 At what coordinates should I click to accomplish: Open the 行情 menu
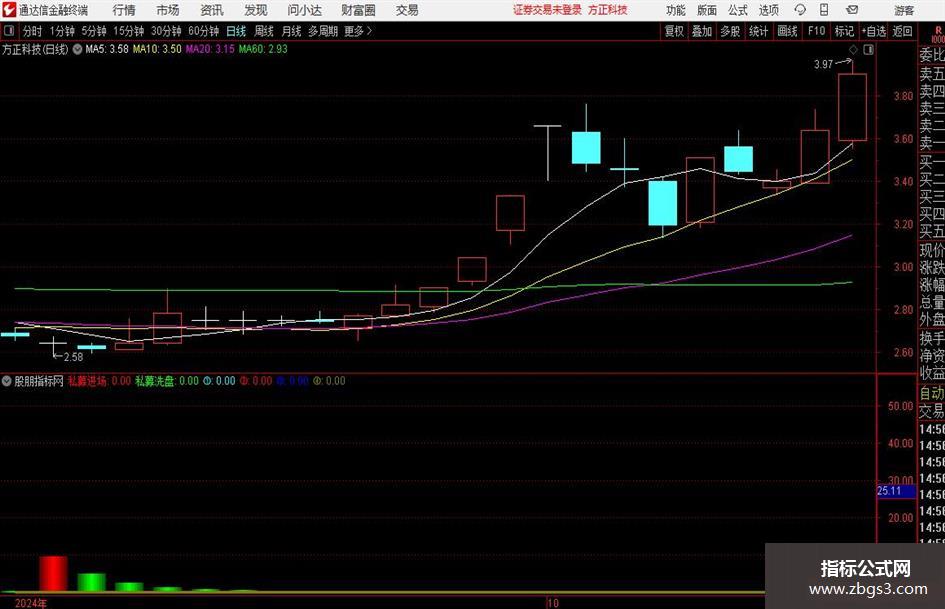[124, 10]
